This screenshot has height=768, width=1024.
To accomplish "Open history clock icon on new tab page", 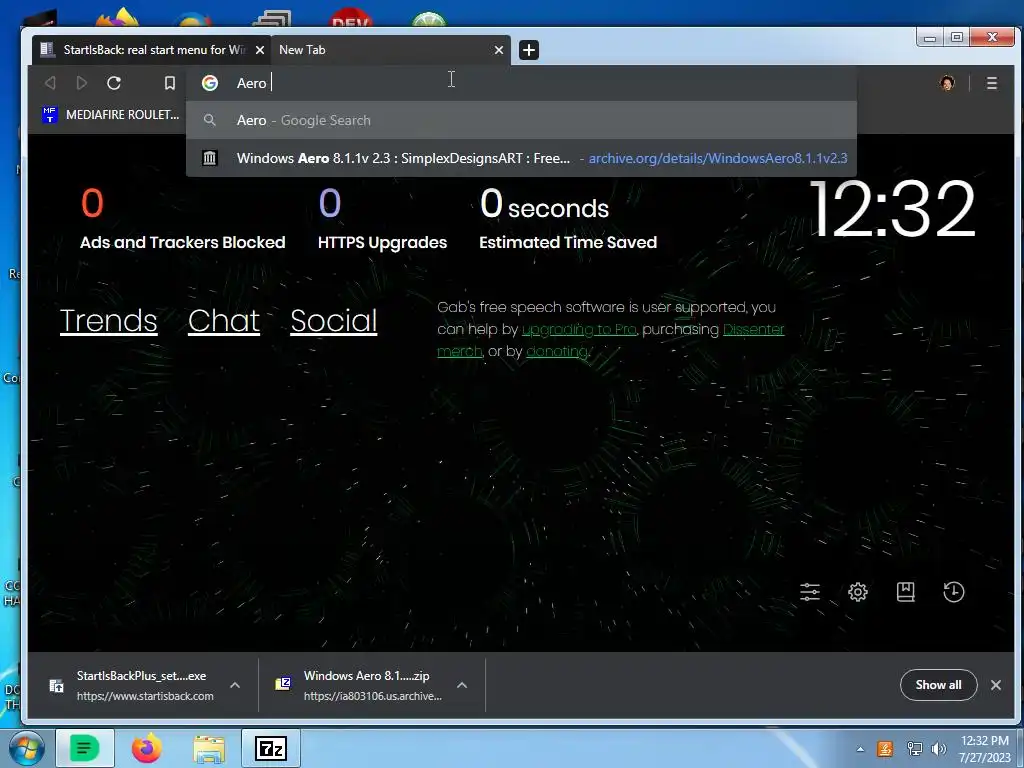I will pos(953,592).
